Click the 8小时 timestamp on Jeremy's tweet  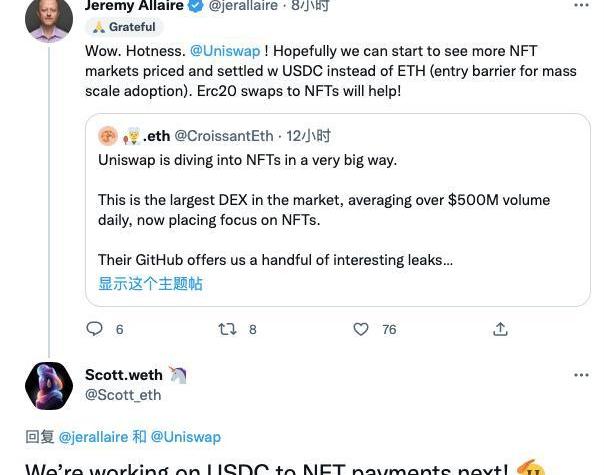point(309,6)
